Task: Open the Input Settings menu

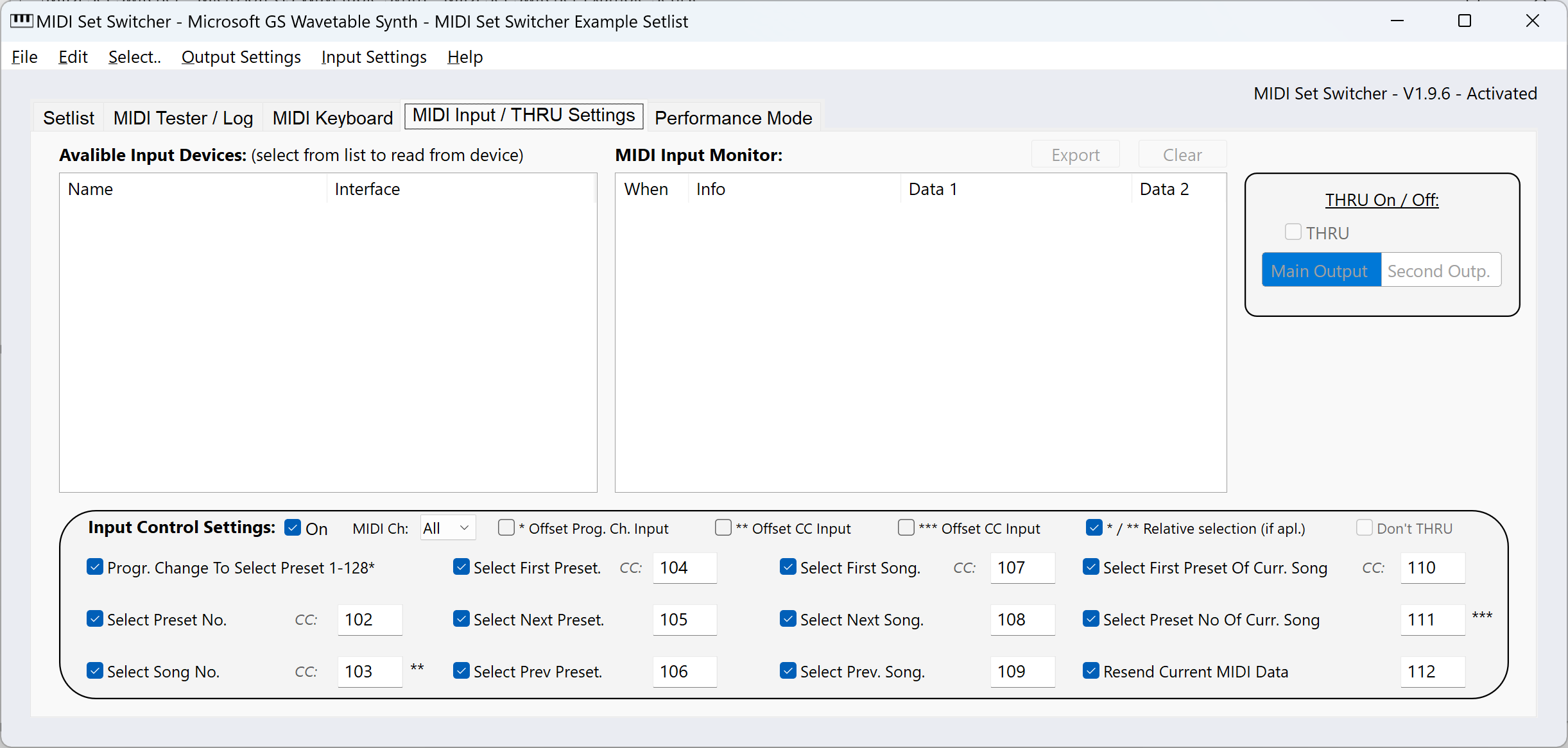Action: pyautogui.click(x=374, y=57)
